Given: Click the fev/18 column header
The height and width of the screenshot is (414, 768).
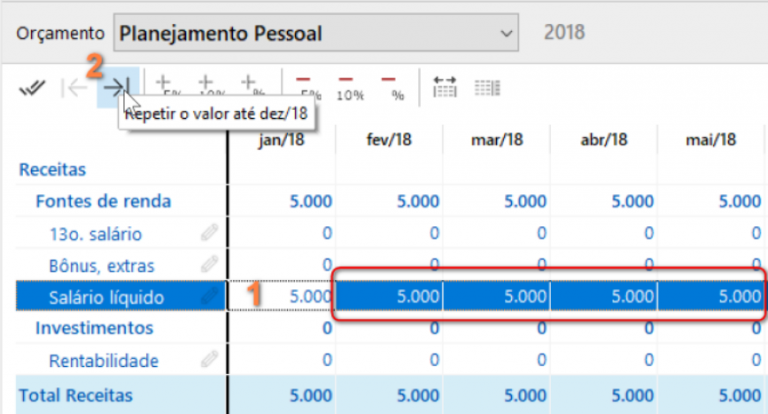Looking at the screenshot, I should [390, 139].
